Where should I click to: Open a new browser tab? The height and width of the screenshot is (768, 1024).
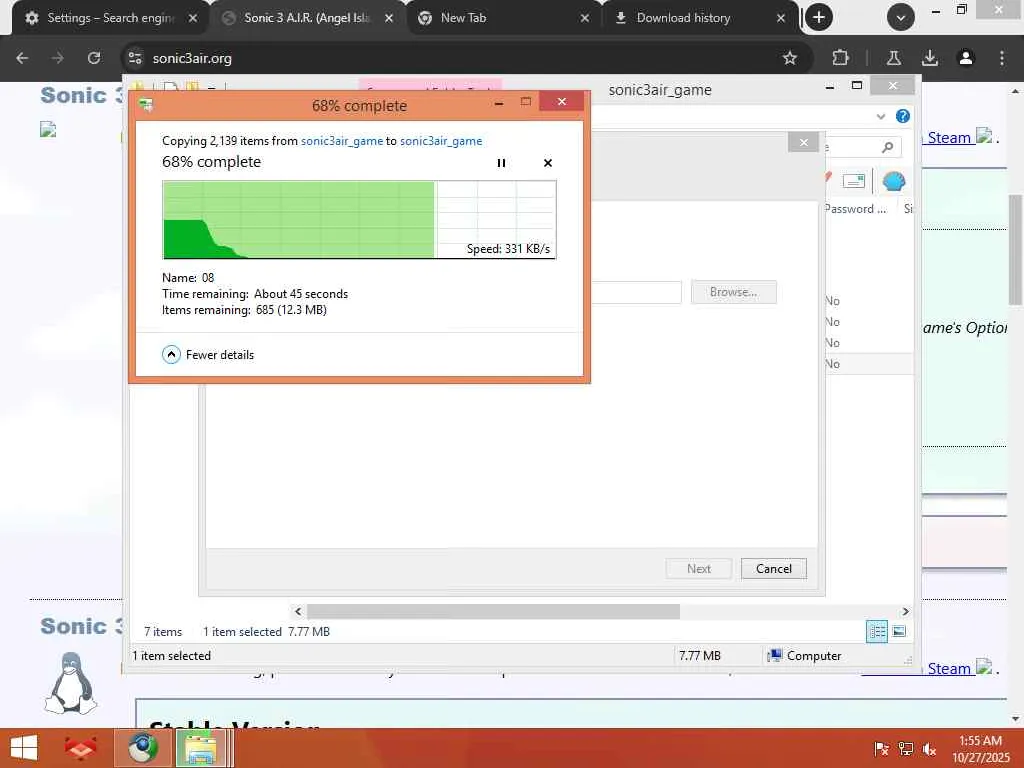click(x=818, y=18)
